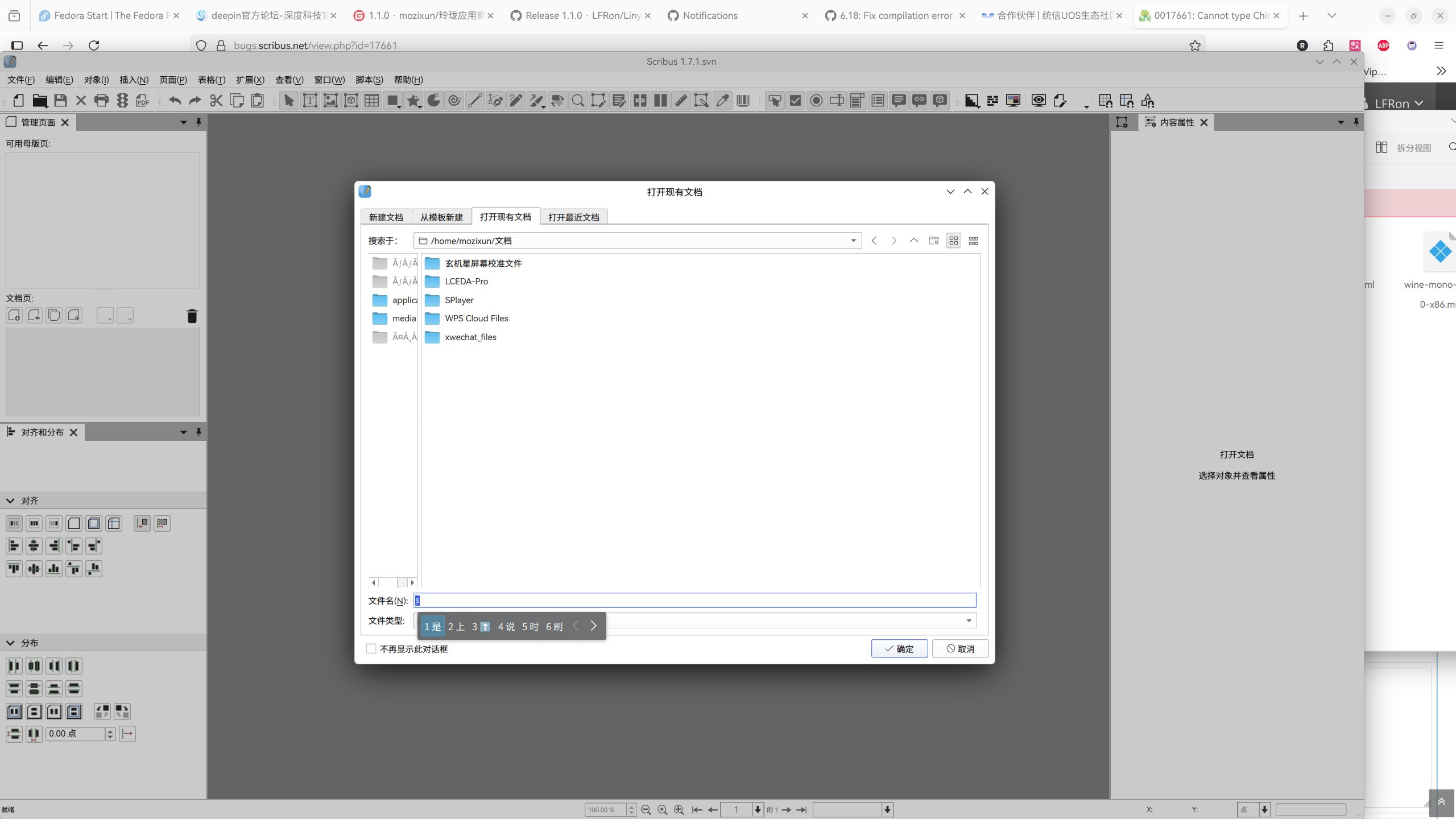Click the Insert Table tool icon
Viewport: 1456px width, 819px height.
pyautogui.click(x=372, y=101)
